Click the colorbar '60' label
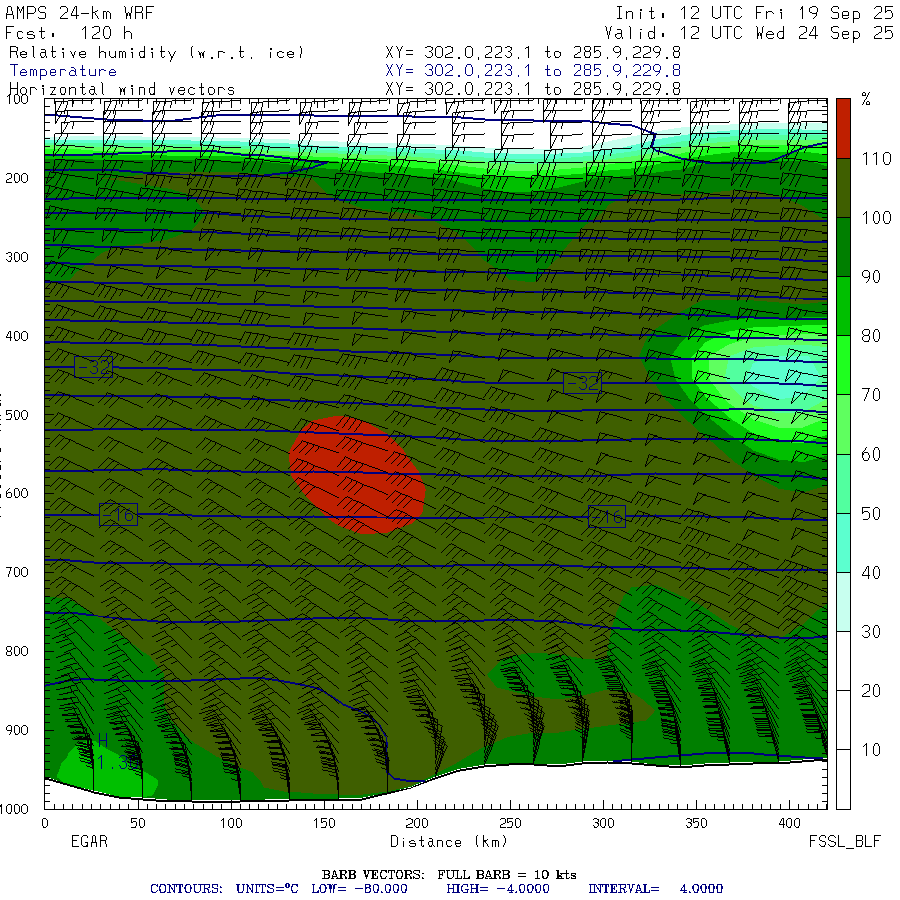The width and height of the screenshot is (900, 900). pos(871,454)
